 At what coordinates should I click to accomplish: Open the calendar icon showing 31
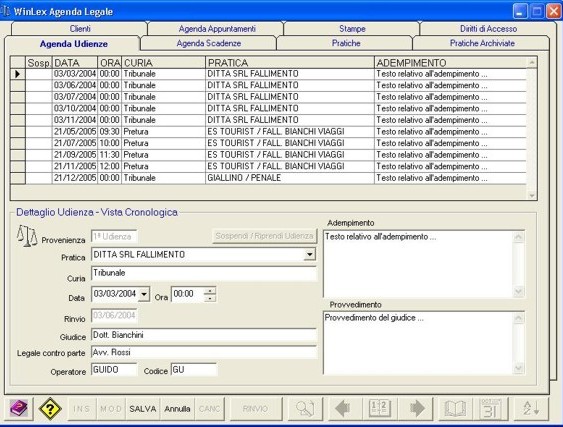coord(491,409)
